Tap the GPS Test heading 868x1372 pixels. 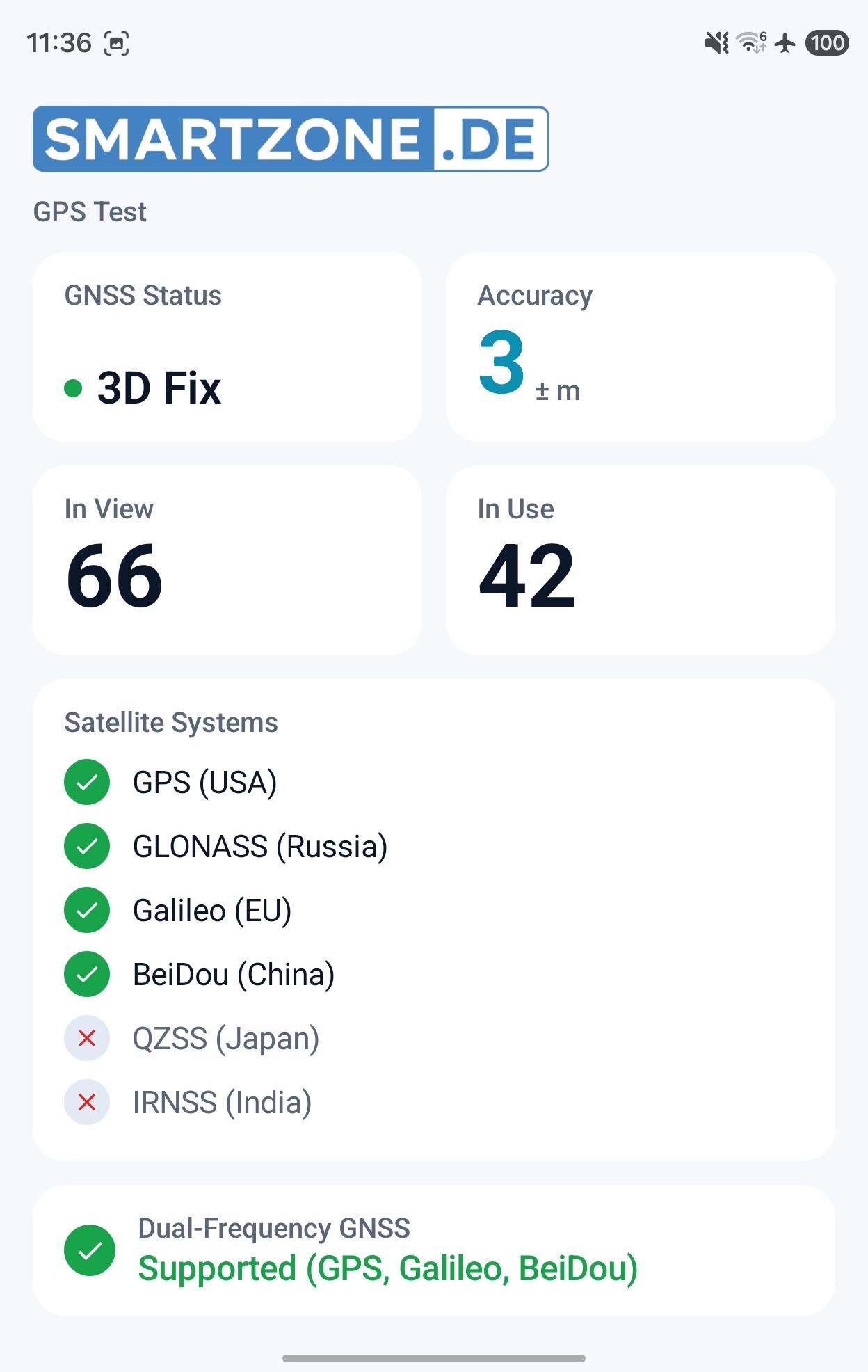[90, 212]
